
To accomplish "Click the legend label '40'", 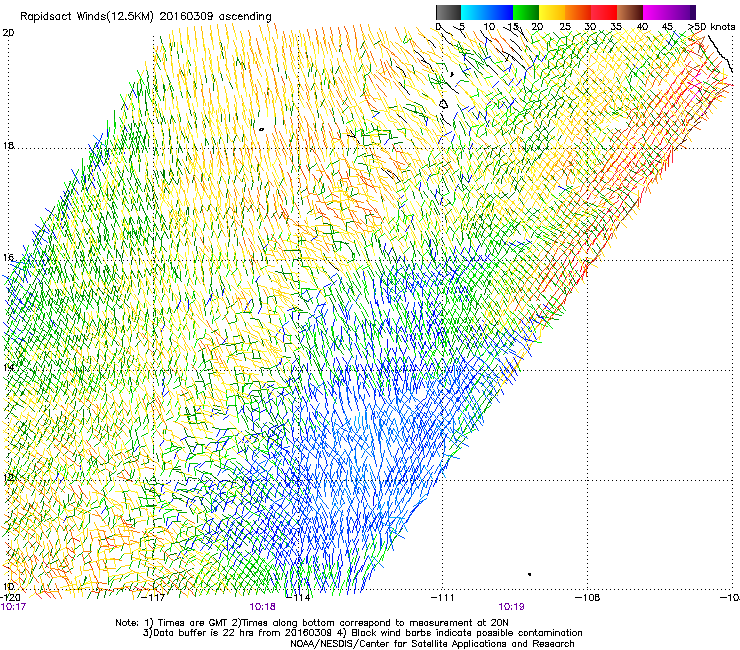I will coord(642,27).
